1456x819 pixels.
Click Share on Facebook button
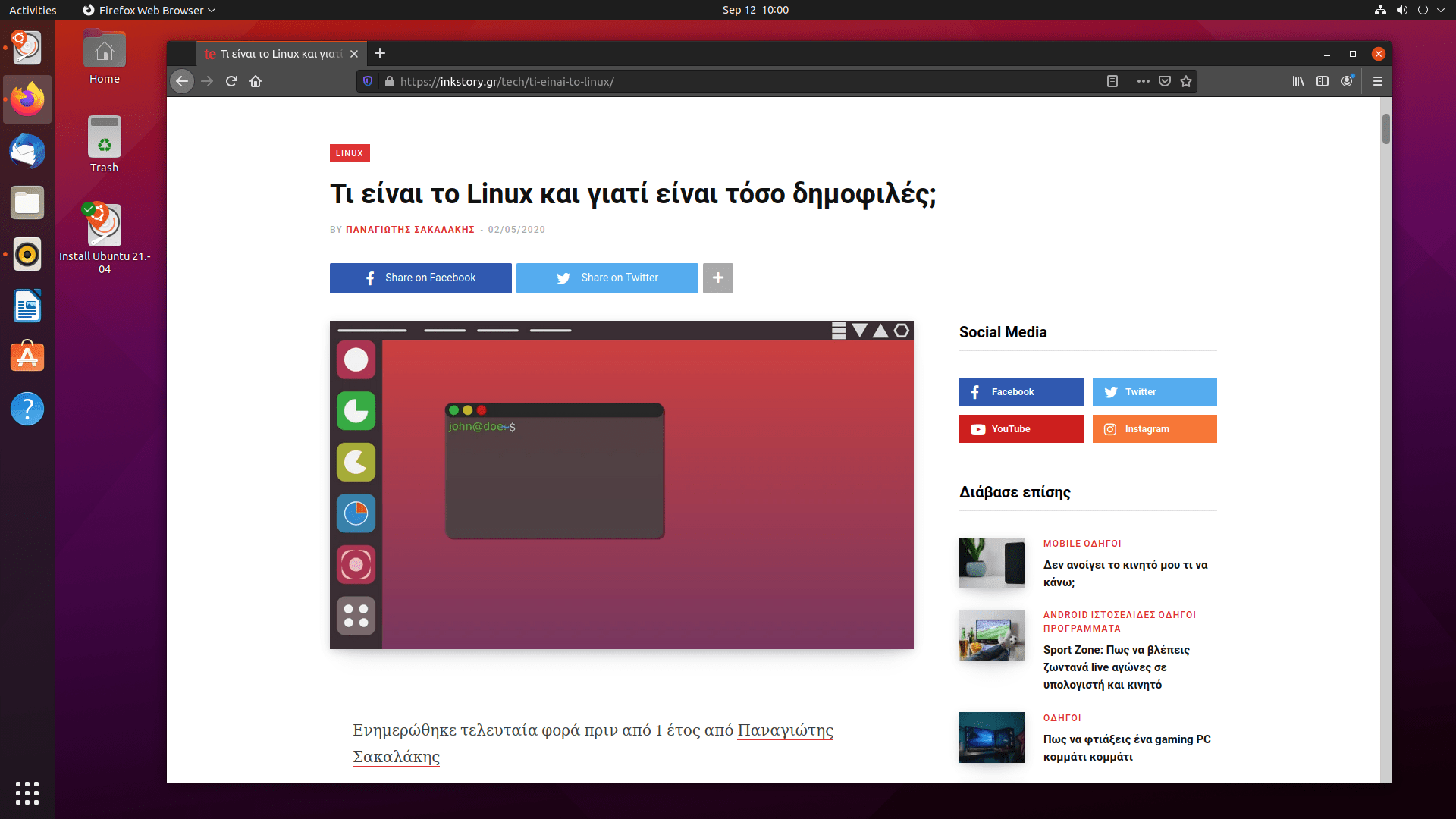(x=420, y=278)
